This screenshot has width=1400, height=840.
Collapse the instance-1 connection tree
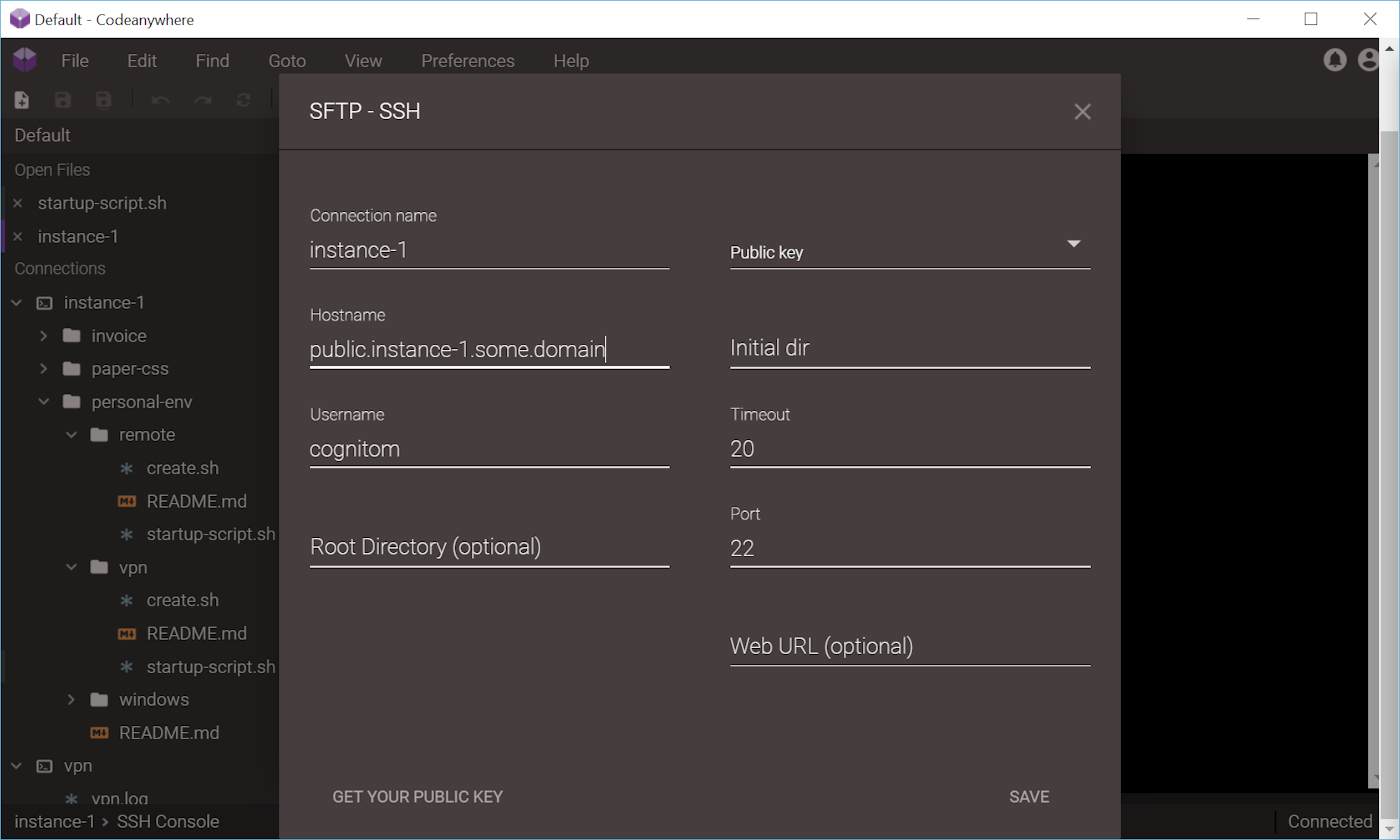(x=17, y=303)
